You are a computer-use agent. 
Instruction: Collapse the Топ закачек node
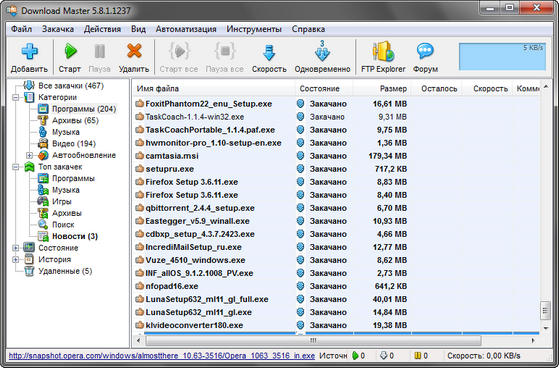click(x=15, y=167)
